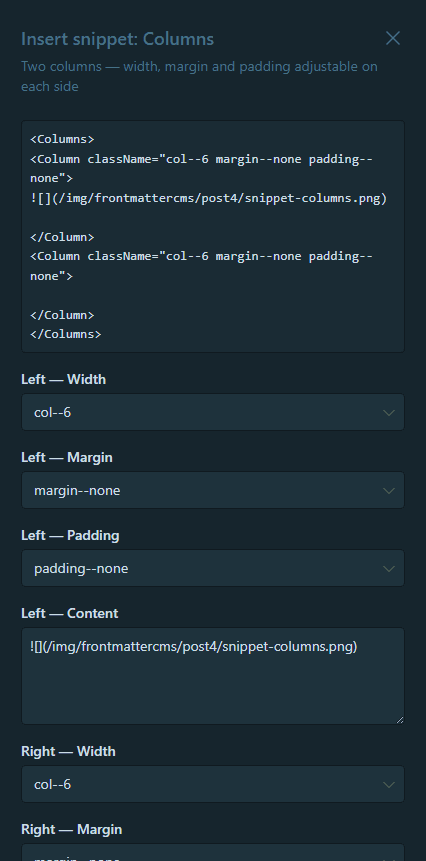Focus the Left Content text area
Image resolution: width=426 pixels, height=861 pixels.
[x=213, y=676]
